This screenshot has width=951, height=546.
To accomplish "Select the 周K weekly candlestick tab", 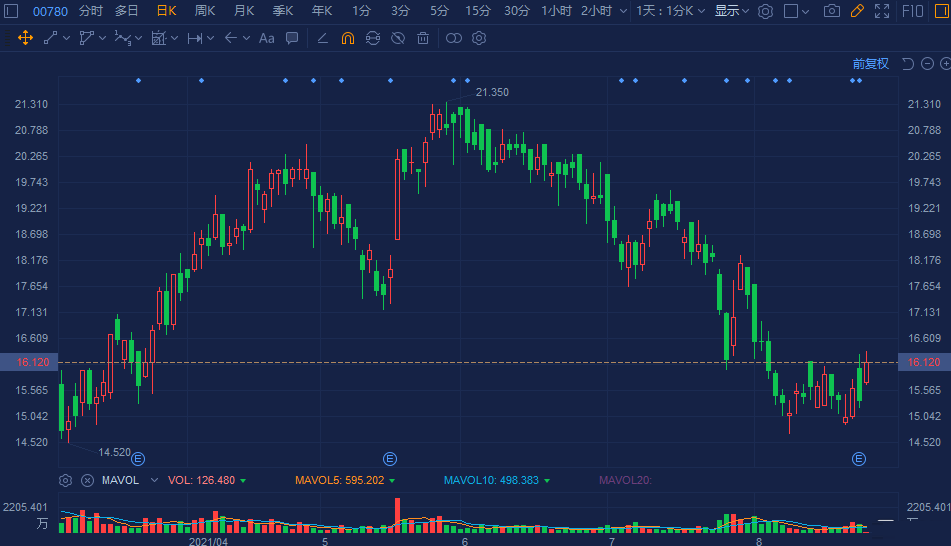I will click(205, 11).
